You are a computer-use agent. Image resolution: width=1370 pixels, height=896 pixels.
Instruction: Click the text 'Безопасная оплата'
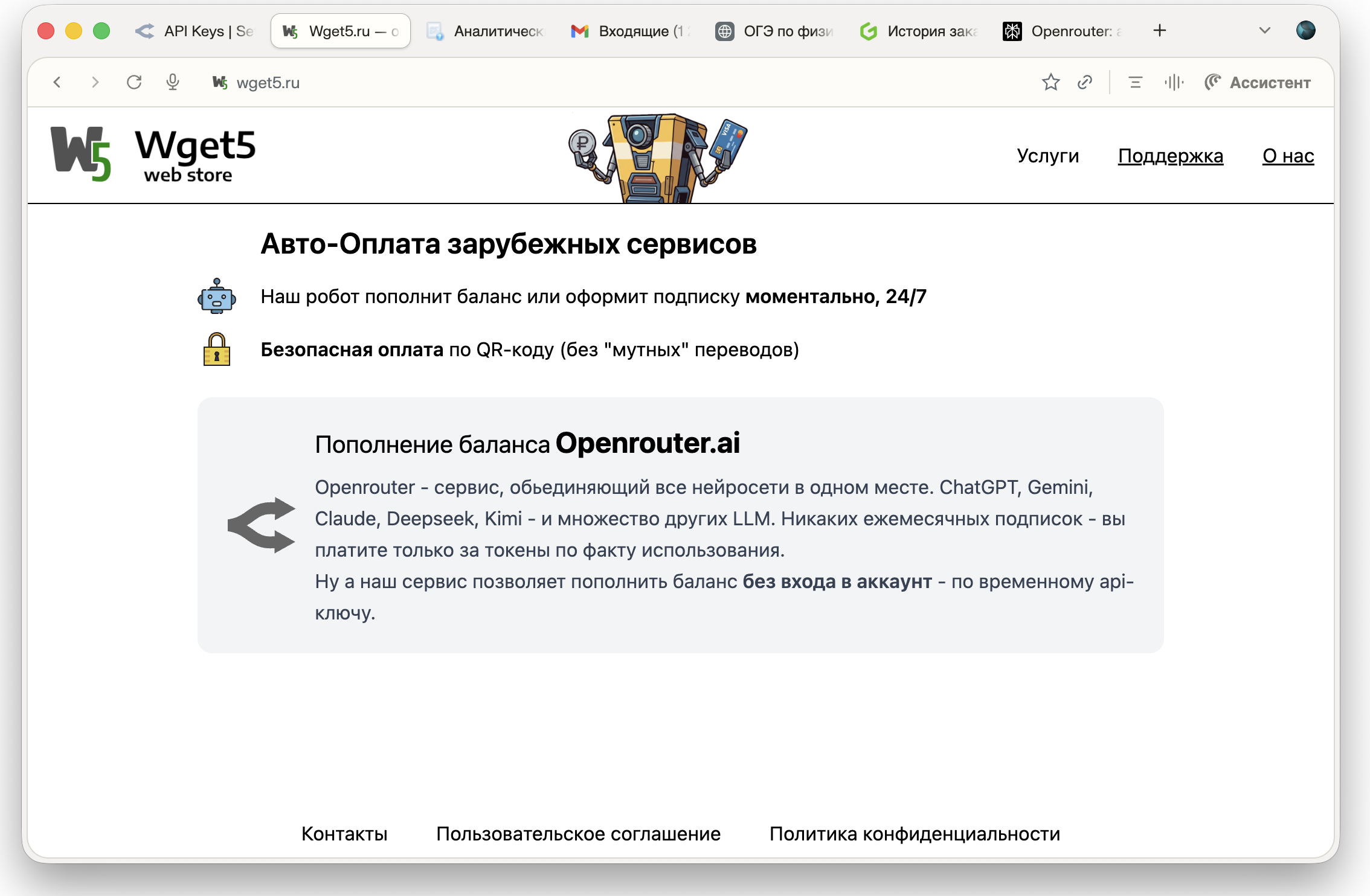[352, 350]
